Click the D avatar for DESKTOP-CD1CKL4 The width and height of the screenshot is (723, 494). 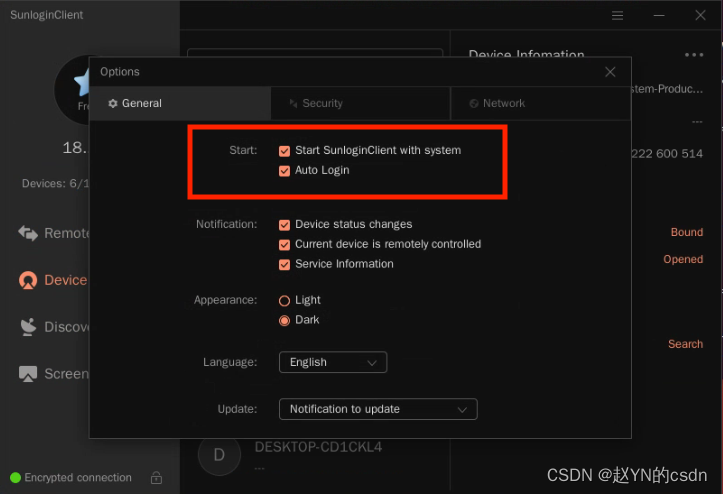tap(219, 454)
